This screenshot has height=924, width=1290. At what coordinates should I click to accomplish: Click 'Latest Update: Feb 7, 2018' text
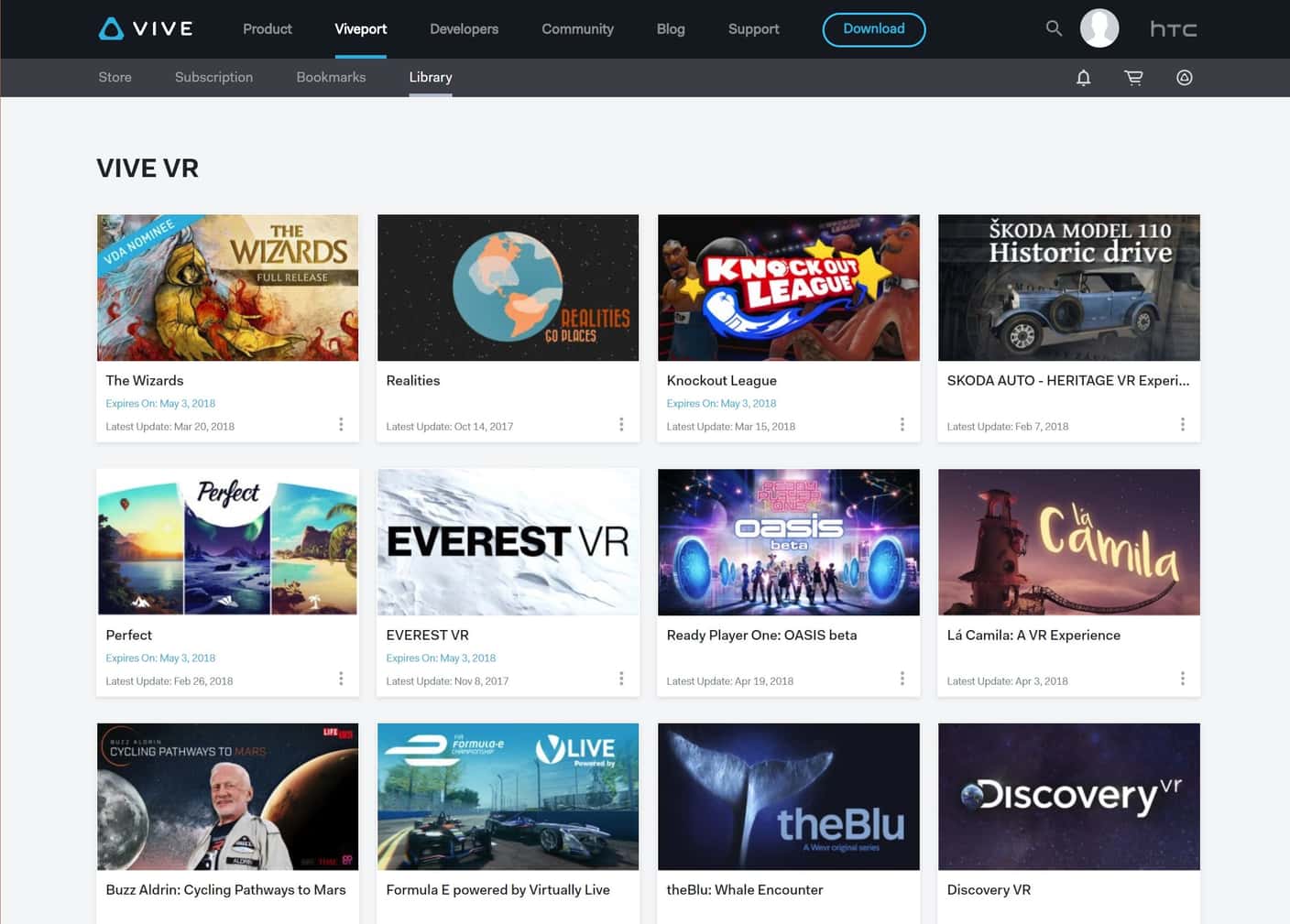[x=1008, y=427]
